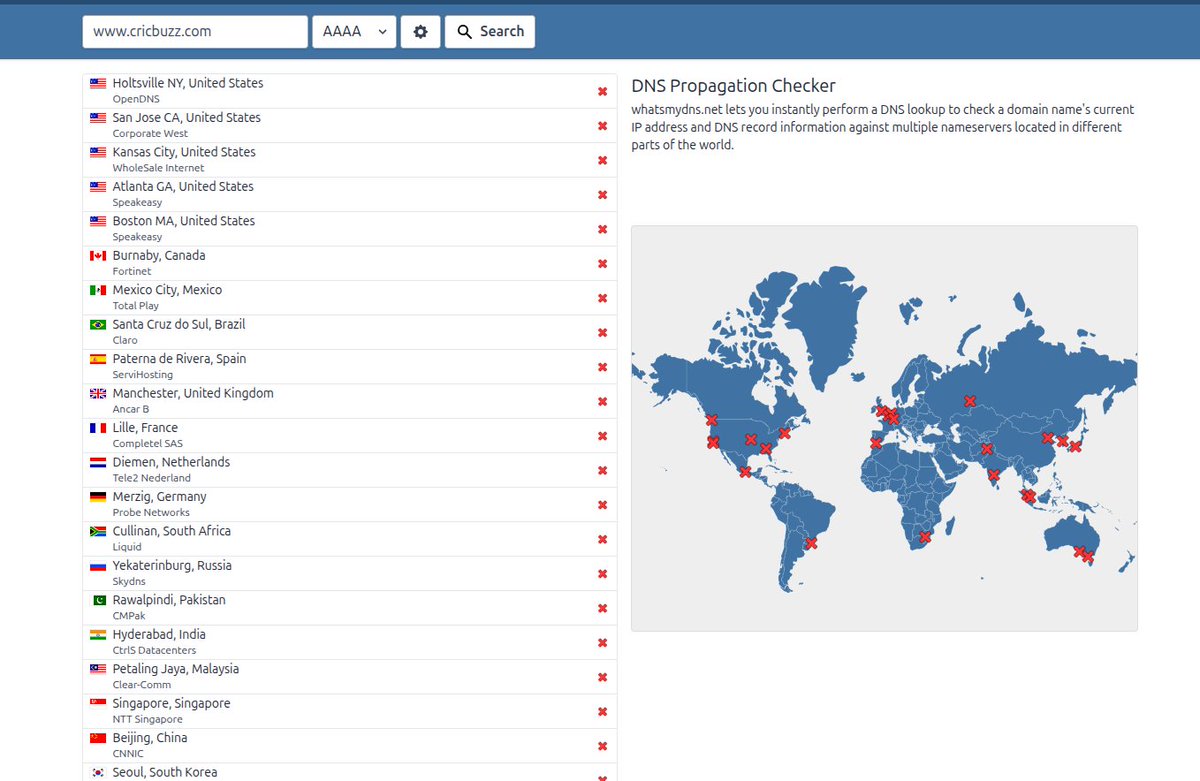Select the 'OpenDNS' provider label
This screenshot has height=781, width=1200.
tap(136, 99)
